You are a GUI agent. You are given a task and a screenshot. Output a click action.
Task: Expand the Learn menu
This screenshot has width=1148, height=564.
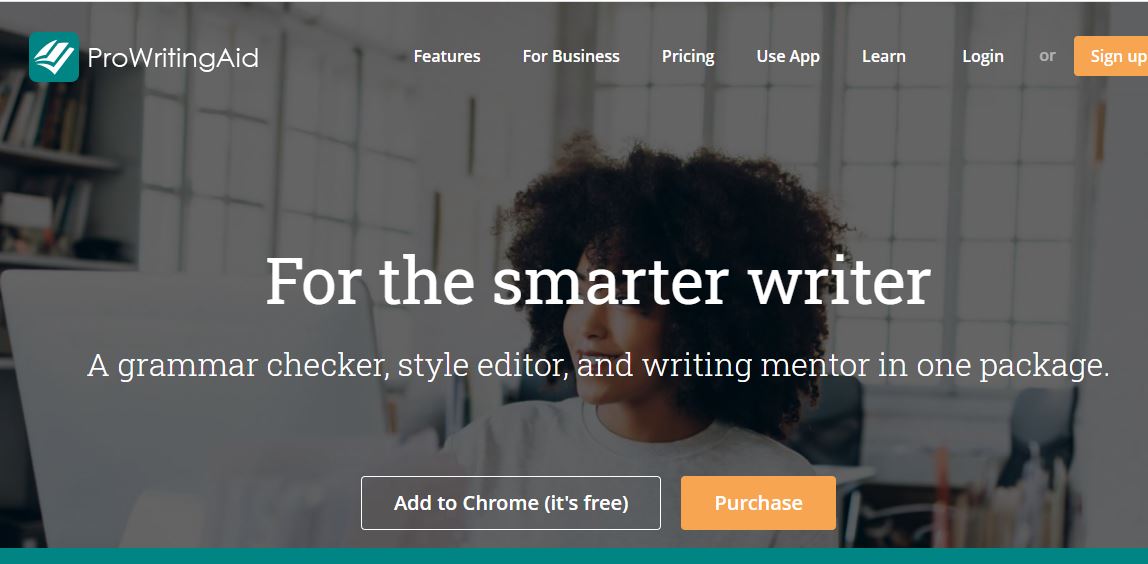[x=884, y=56]
